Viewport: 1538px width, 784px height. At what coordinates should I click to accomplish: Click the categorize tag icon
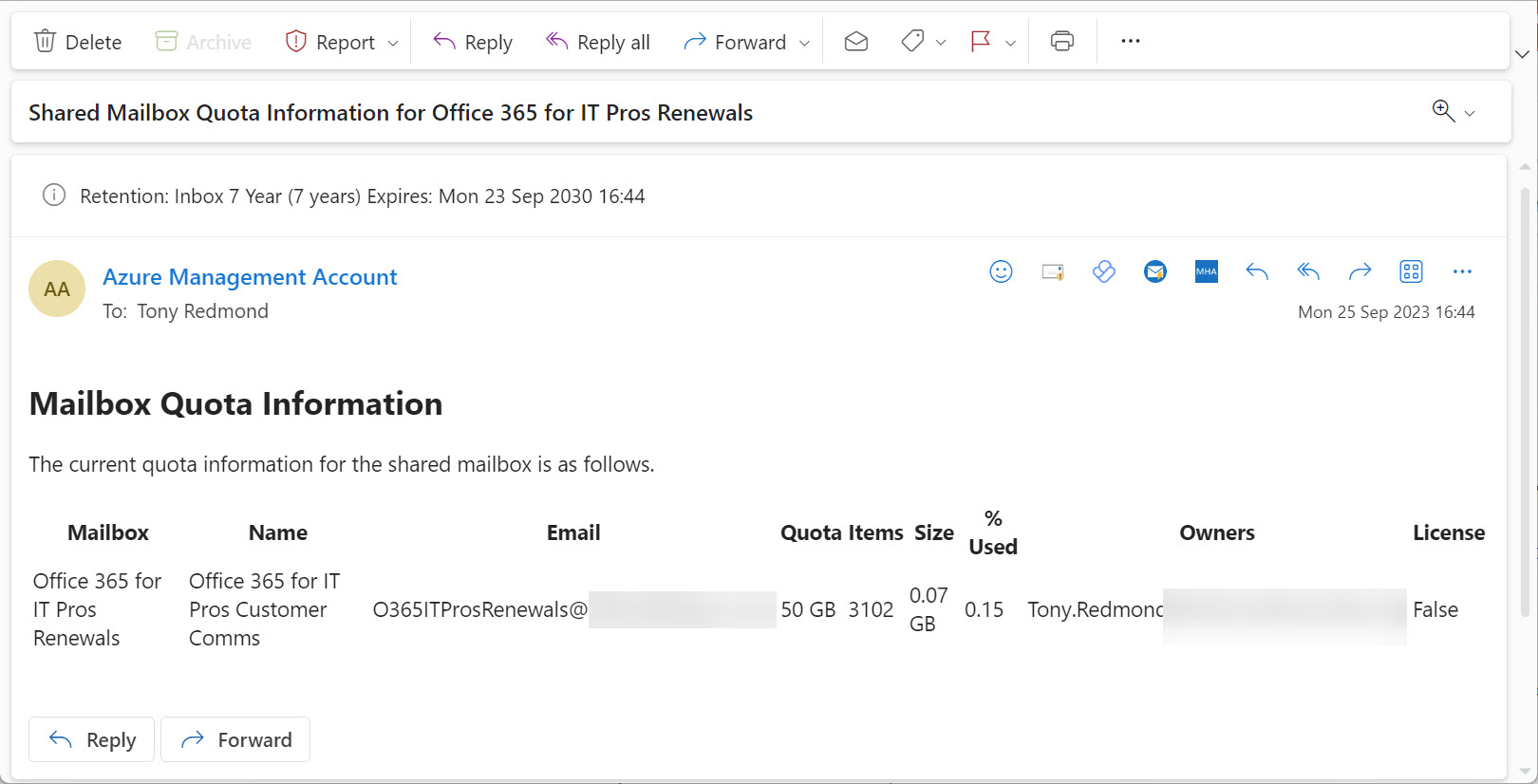tap(912, 41)
